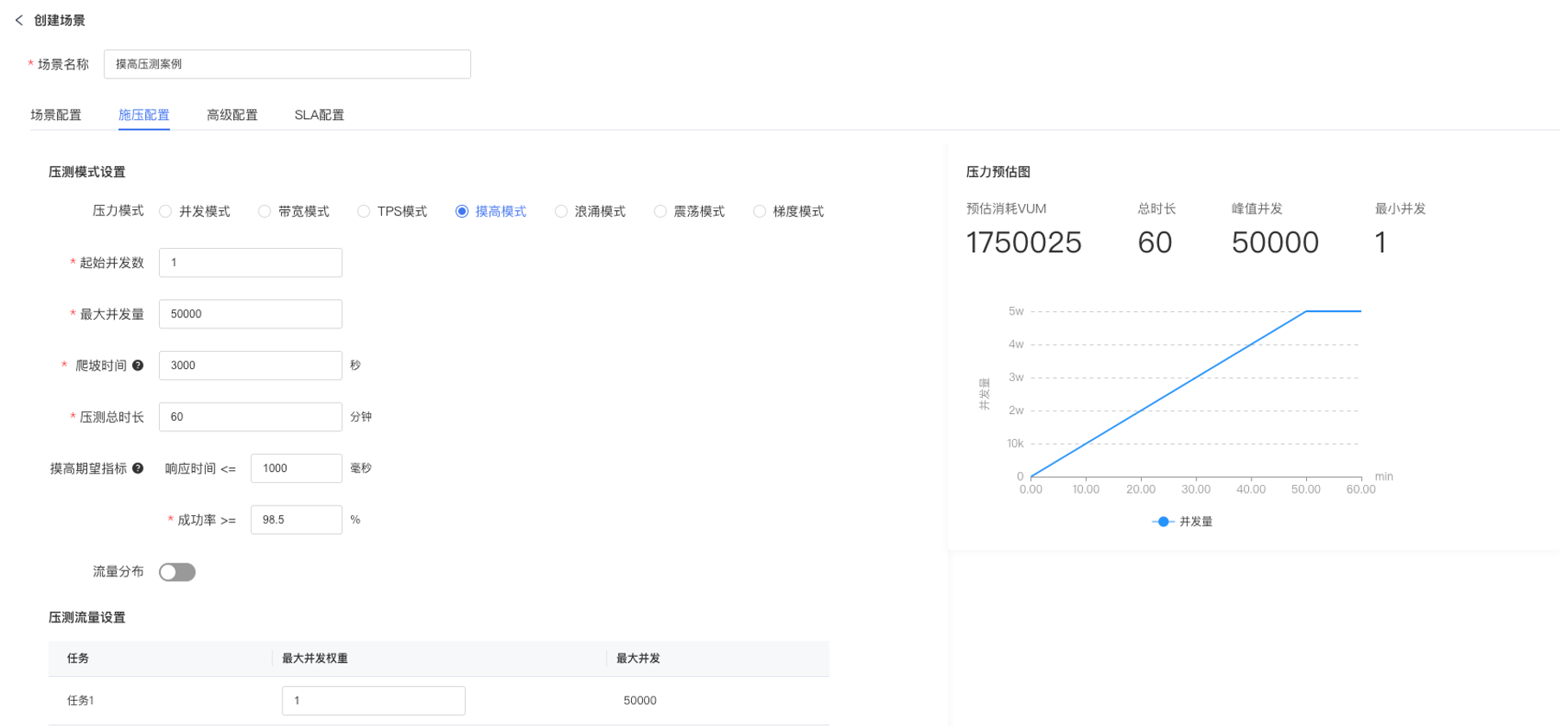Click the 并发量 legend marker under chart
Screen dimensions: 1568x726
[1163, 522]
